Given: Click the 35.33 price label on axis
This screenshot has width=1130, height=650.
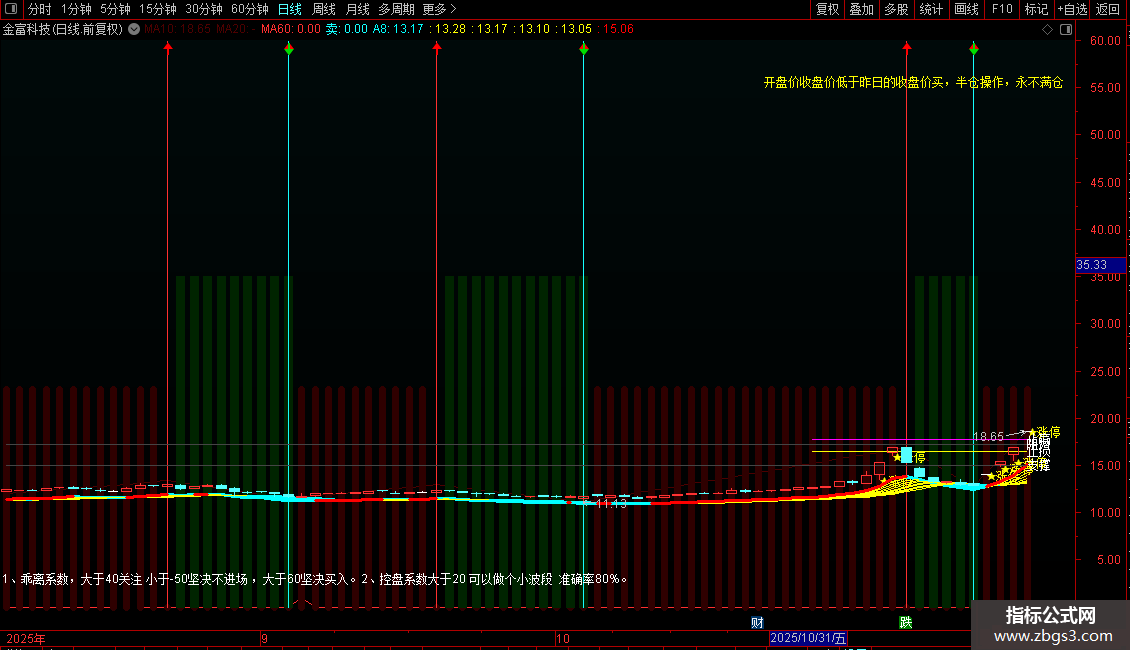Looking at the screenshot, I should coord(1091,265).
